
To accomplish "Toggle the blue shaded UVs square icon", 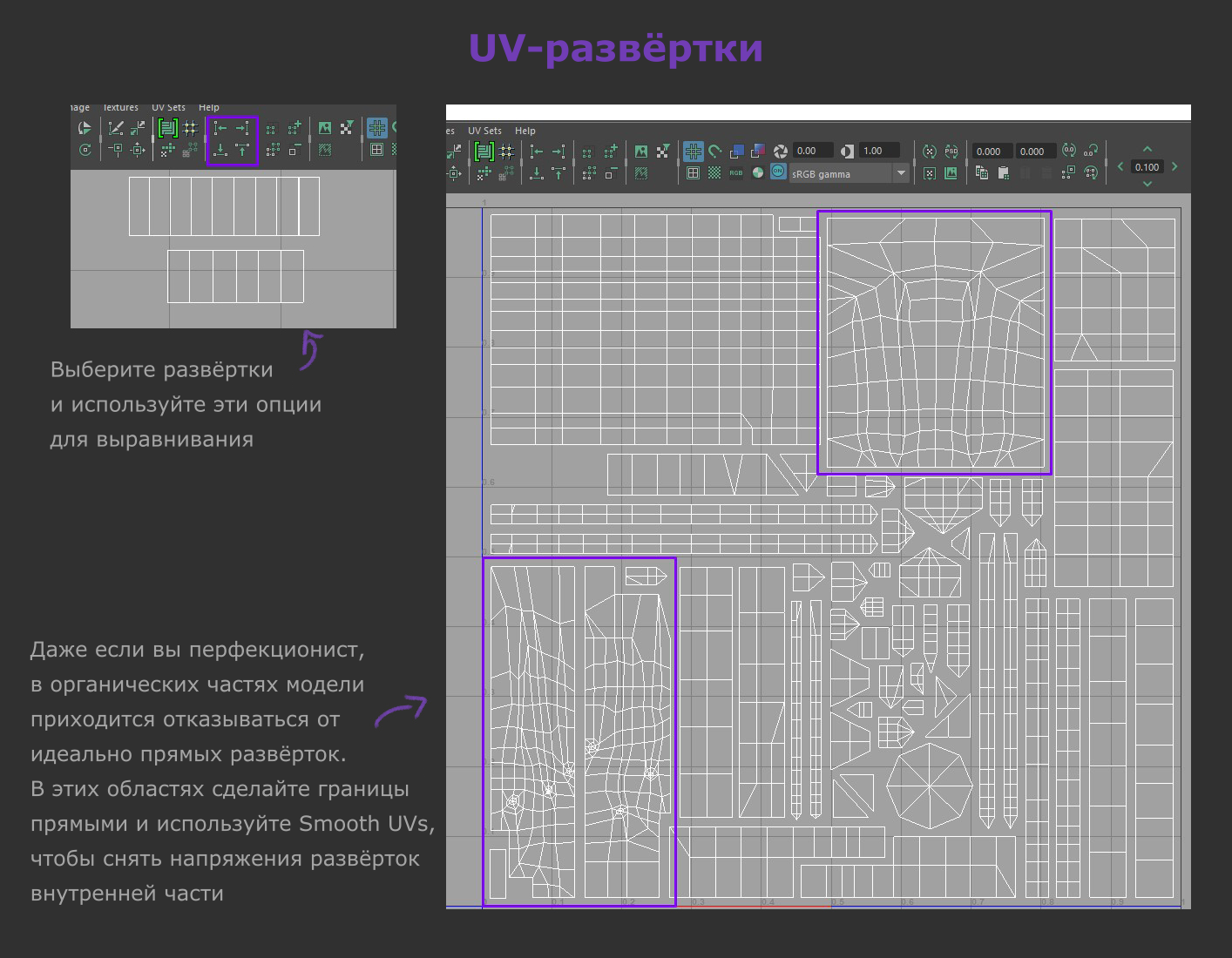I will pos(737,152).
